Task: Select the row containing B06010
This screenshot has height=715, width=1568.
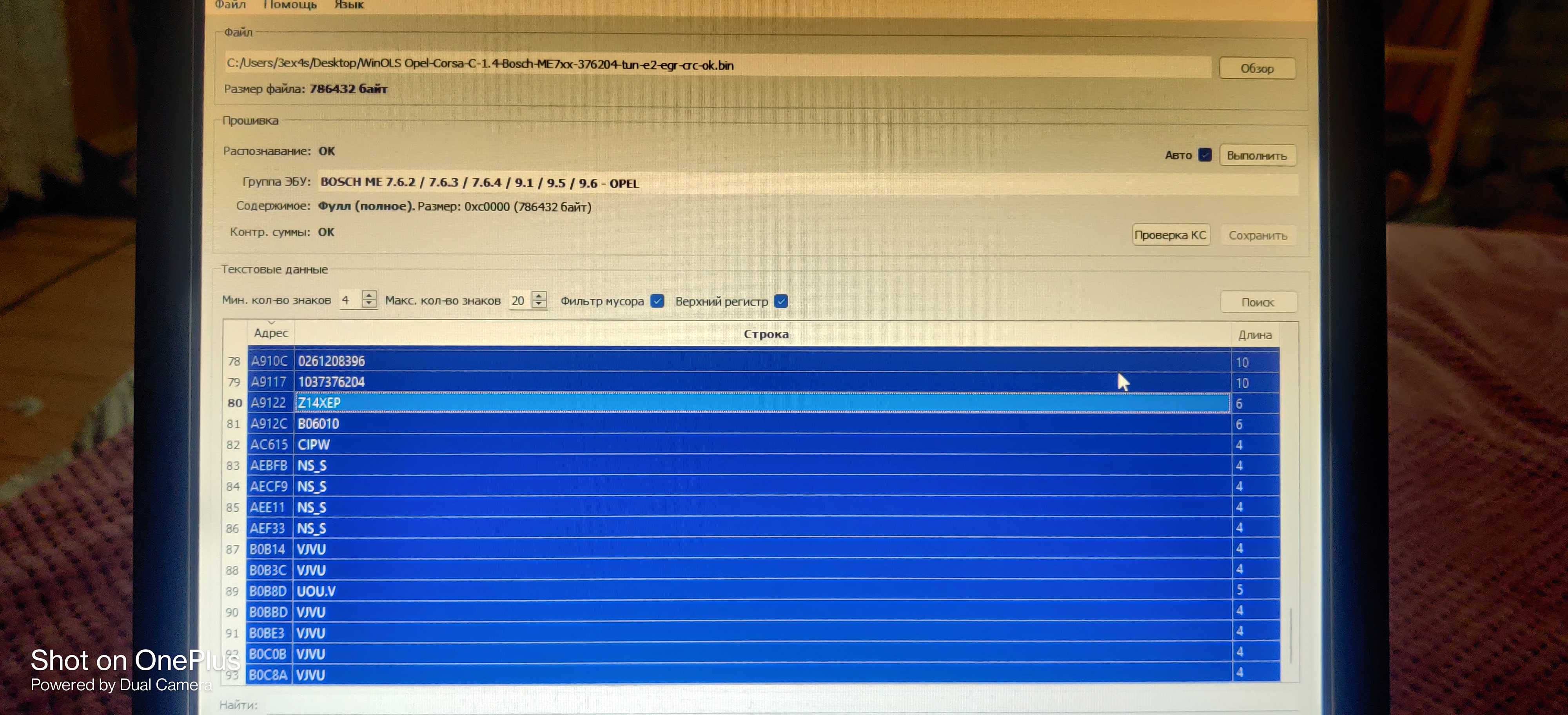Action: click(761, 423)
